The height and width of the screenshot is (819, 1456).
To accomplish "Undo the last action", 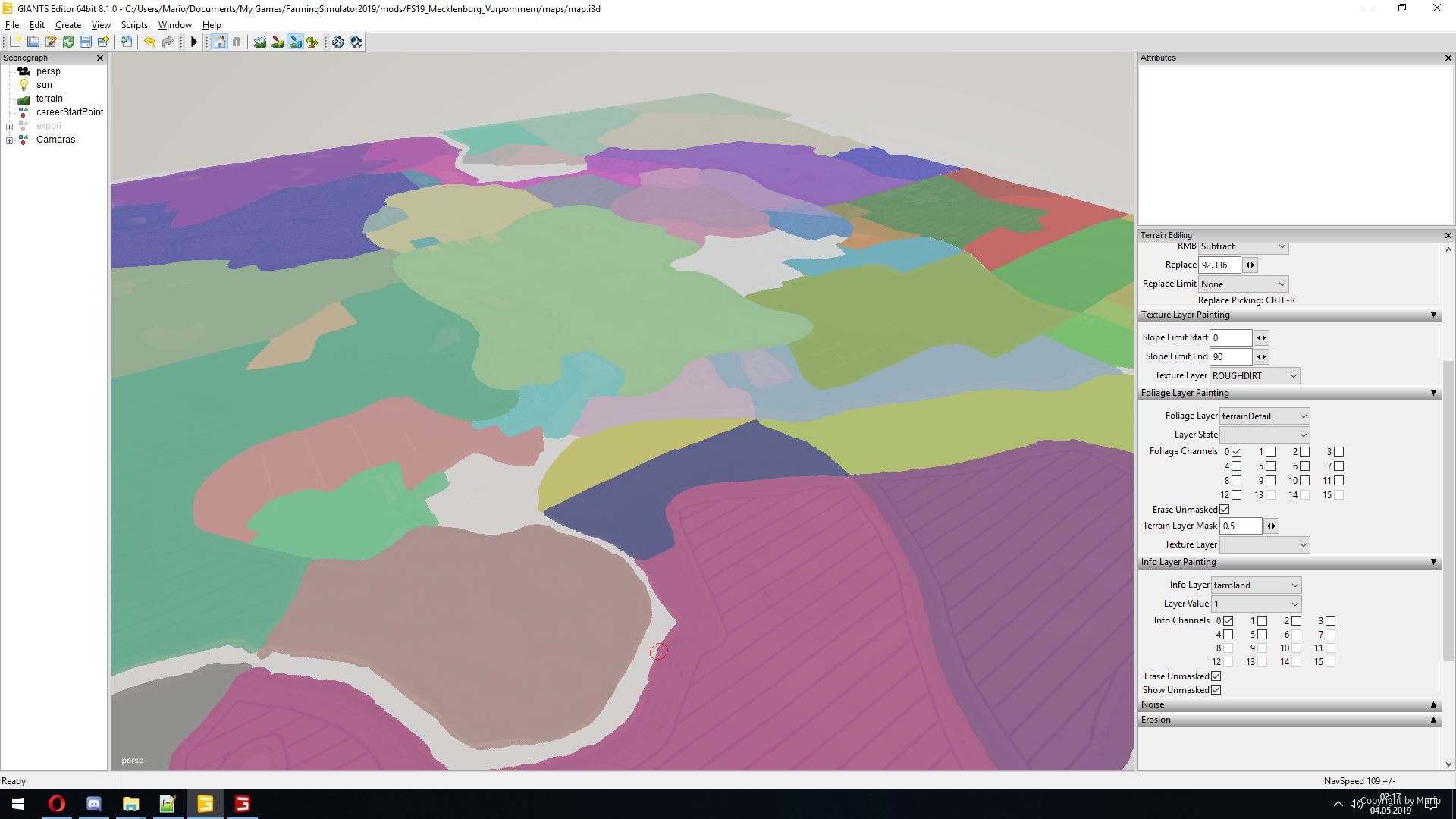I will pyautogui.click(x=149, y=42).
